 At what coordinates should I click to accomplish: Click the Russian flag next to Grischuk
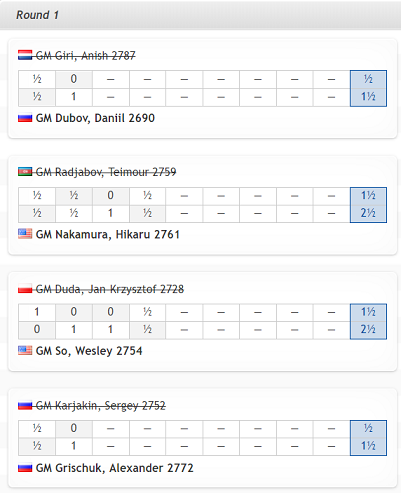tap(25, 468)
